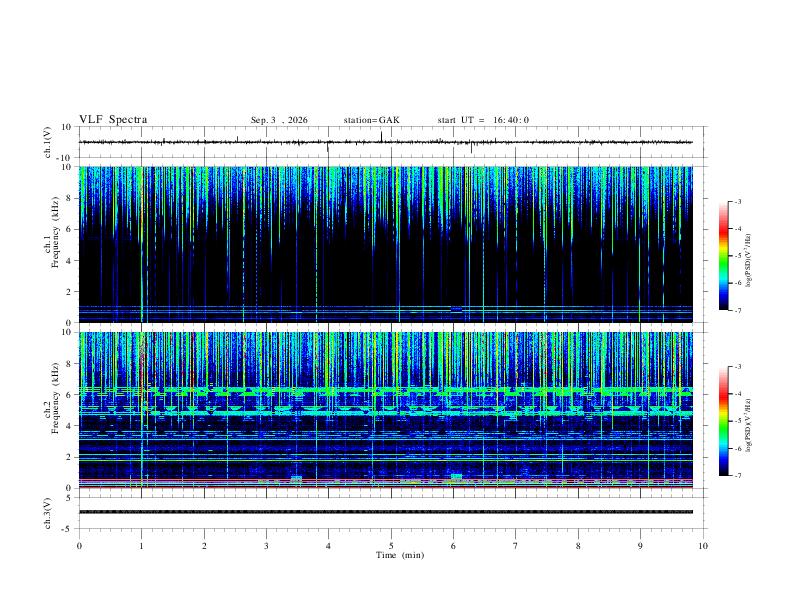Click the 0 minute tick on time axis
Viewport: 792px width, 612px height.
click(x=79, y=546)
